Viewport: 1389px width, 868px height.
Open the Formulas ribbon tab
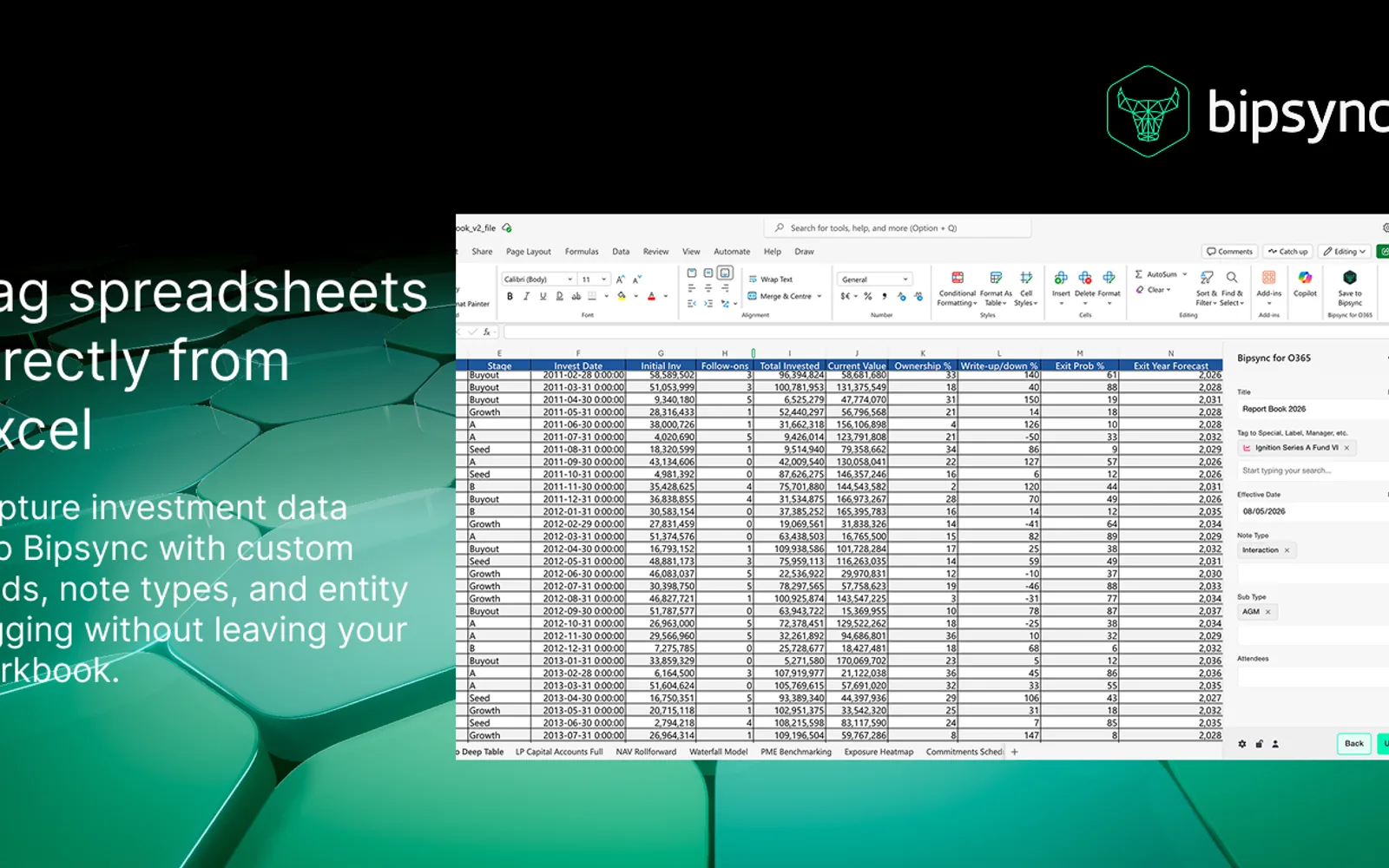coord(582,252)
